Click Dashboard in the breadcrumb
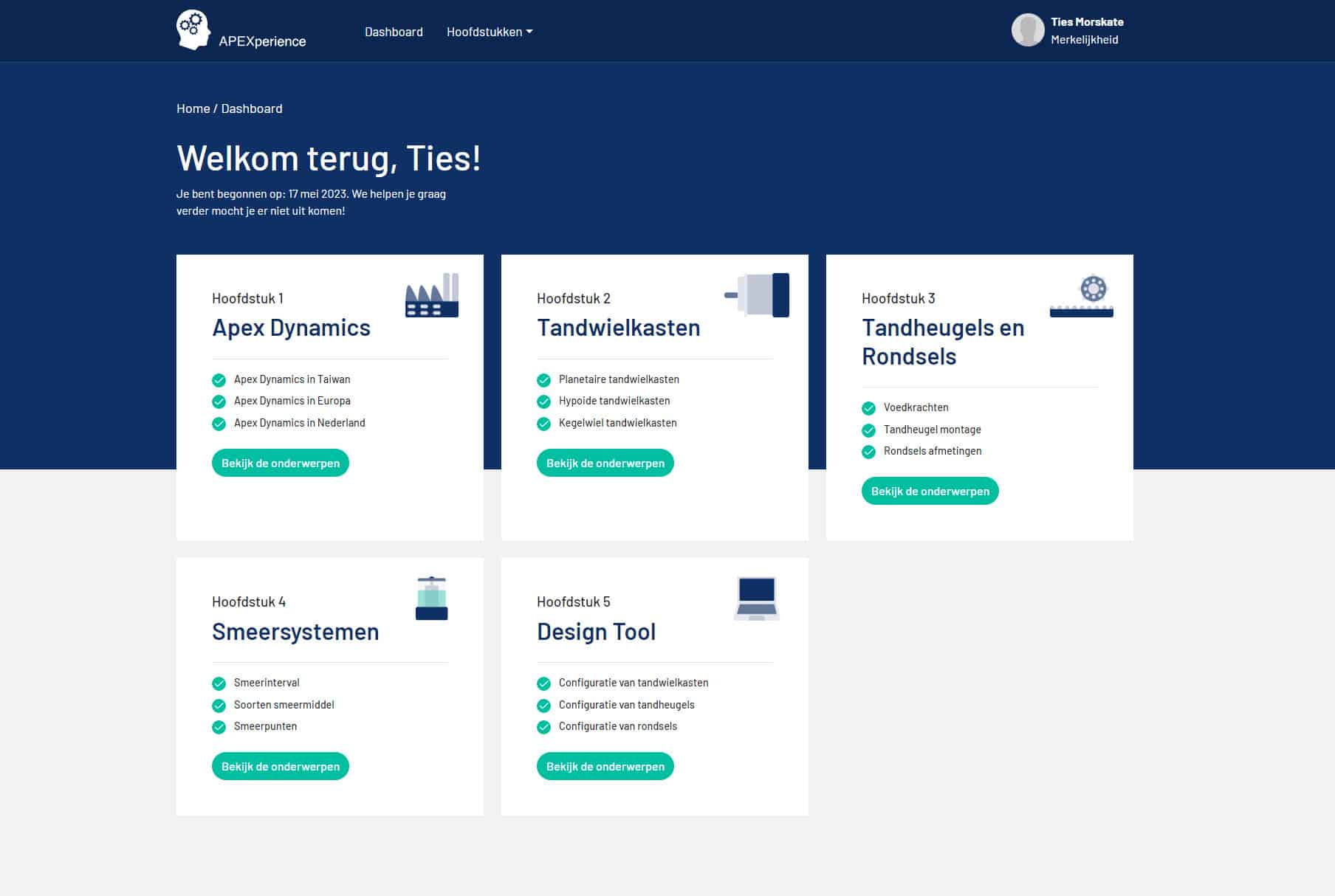This screenshot has width=1335, height=896. tap(252, 108)
